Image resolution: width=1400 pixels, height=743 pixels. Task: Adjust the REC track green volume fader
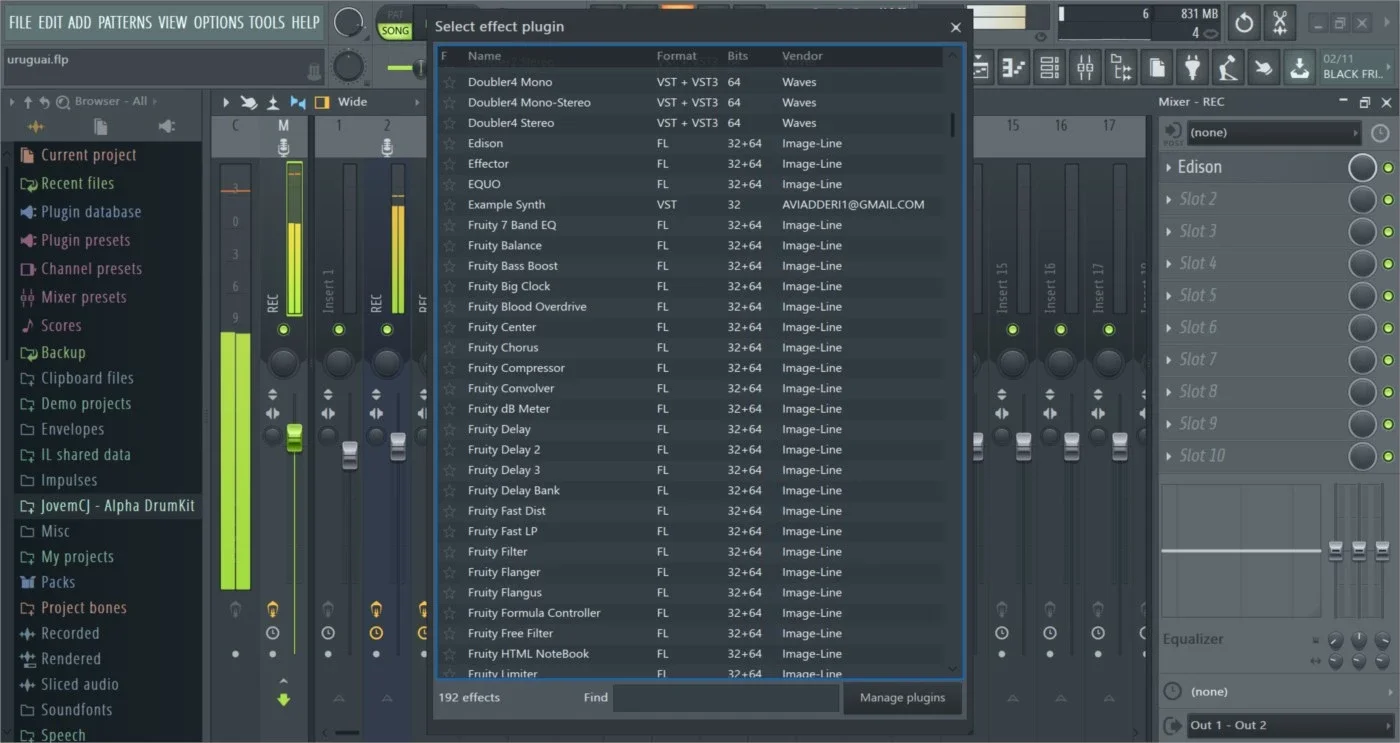click(x=294, y=437)
